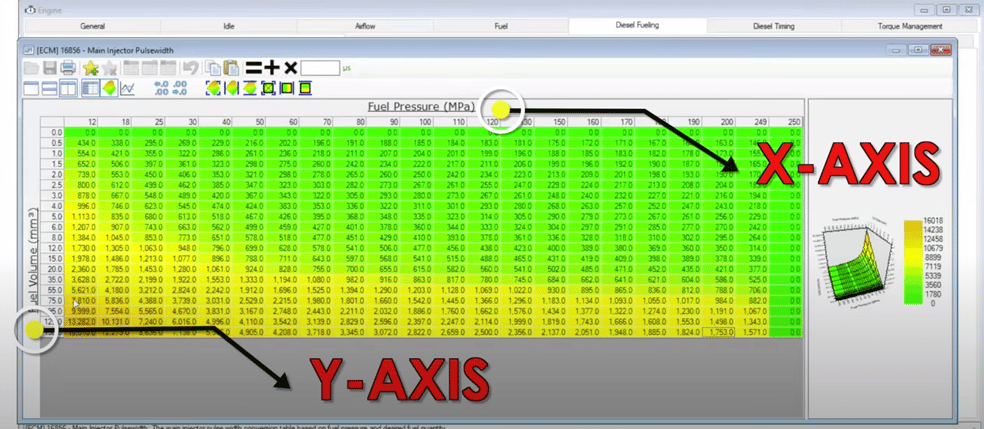984x429 pixels.
Task: Click the multiply icon in the toolbar
Action: pos(290,68)
